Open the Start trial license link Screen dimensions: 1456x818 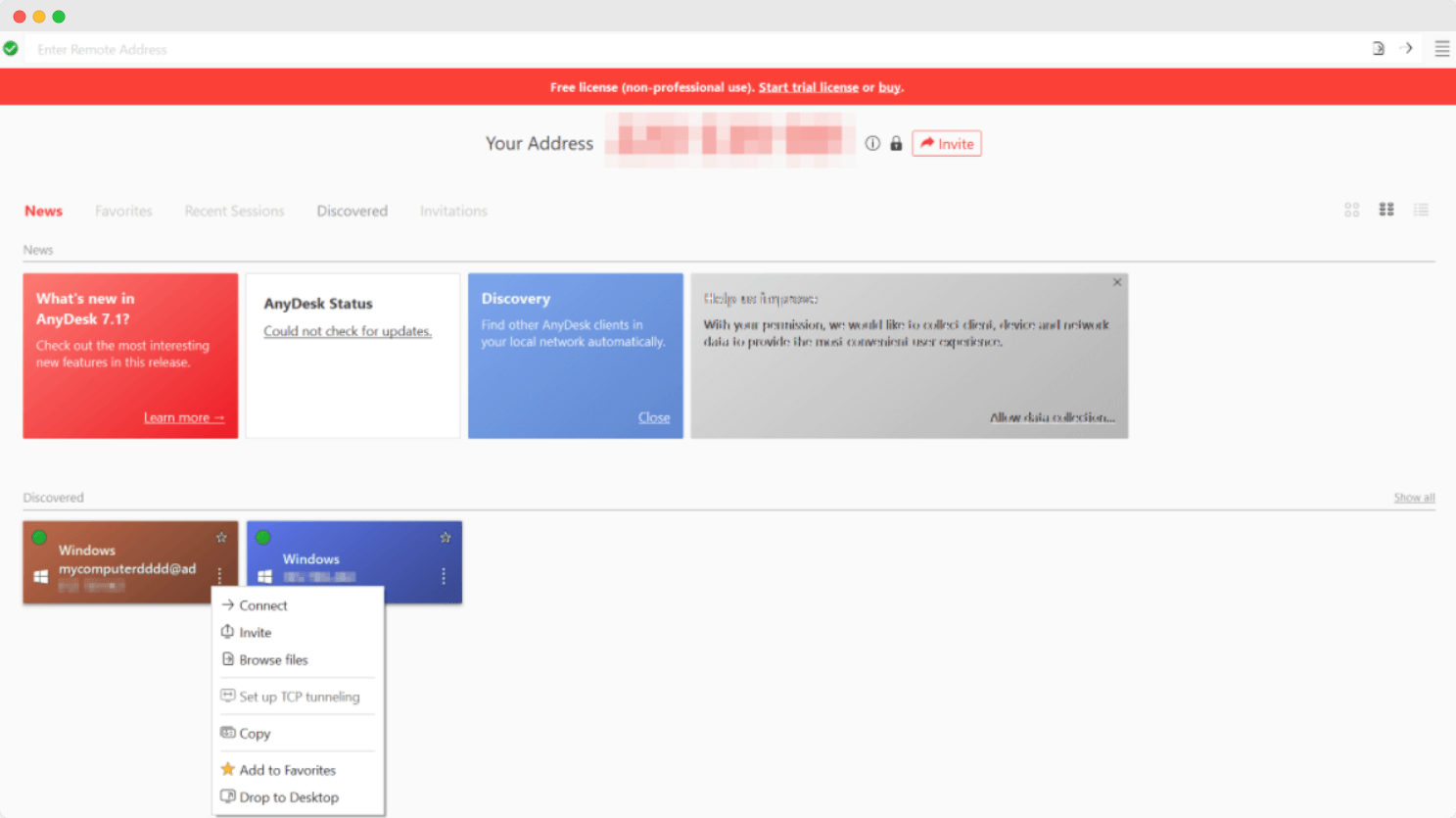(808, 87)
